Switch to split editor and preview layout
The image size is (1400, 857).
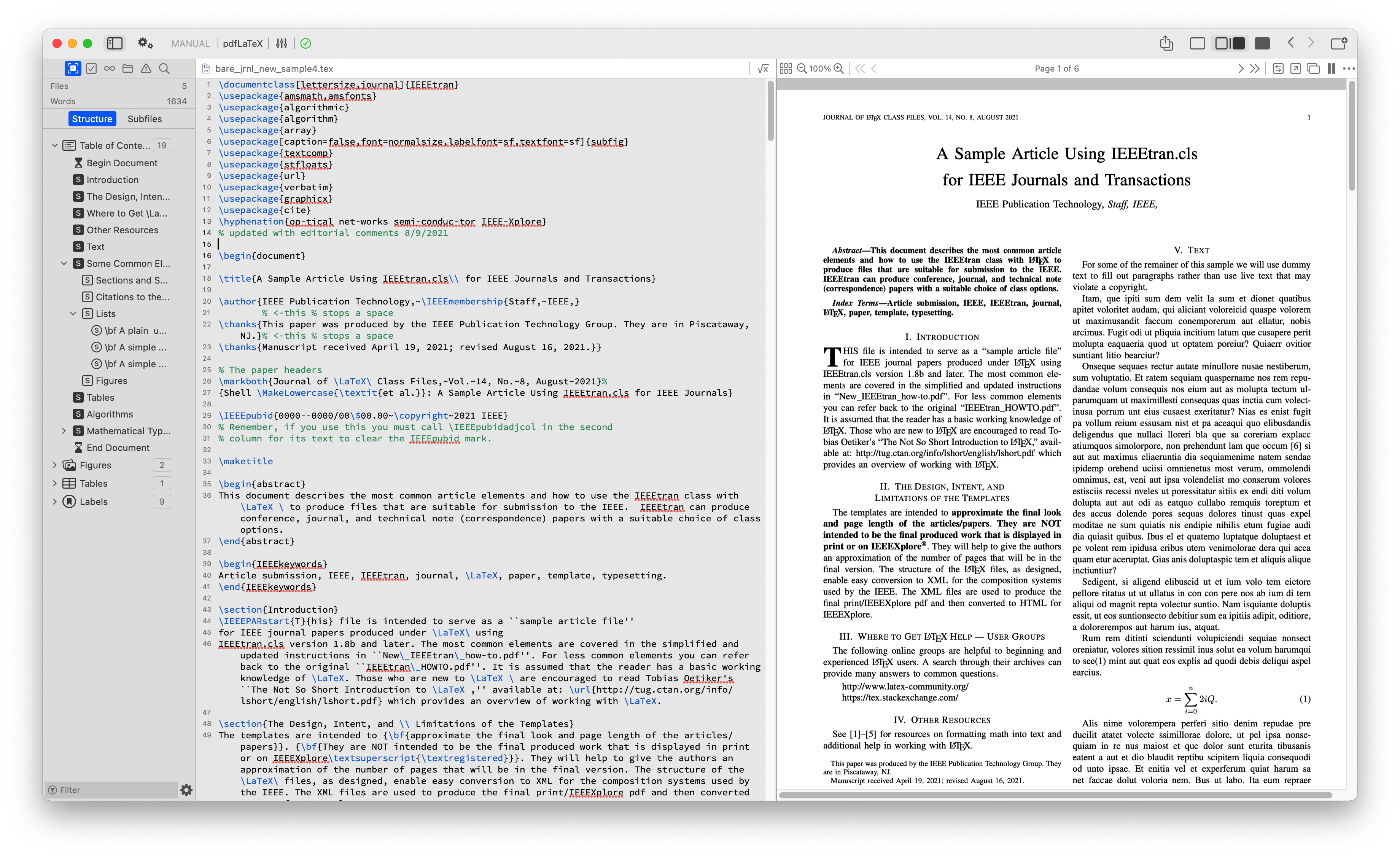(1230, 43)
